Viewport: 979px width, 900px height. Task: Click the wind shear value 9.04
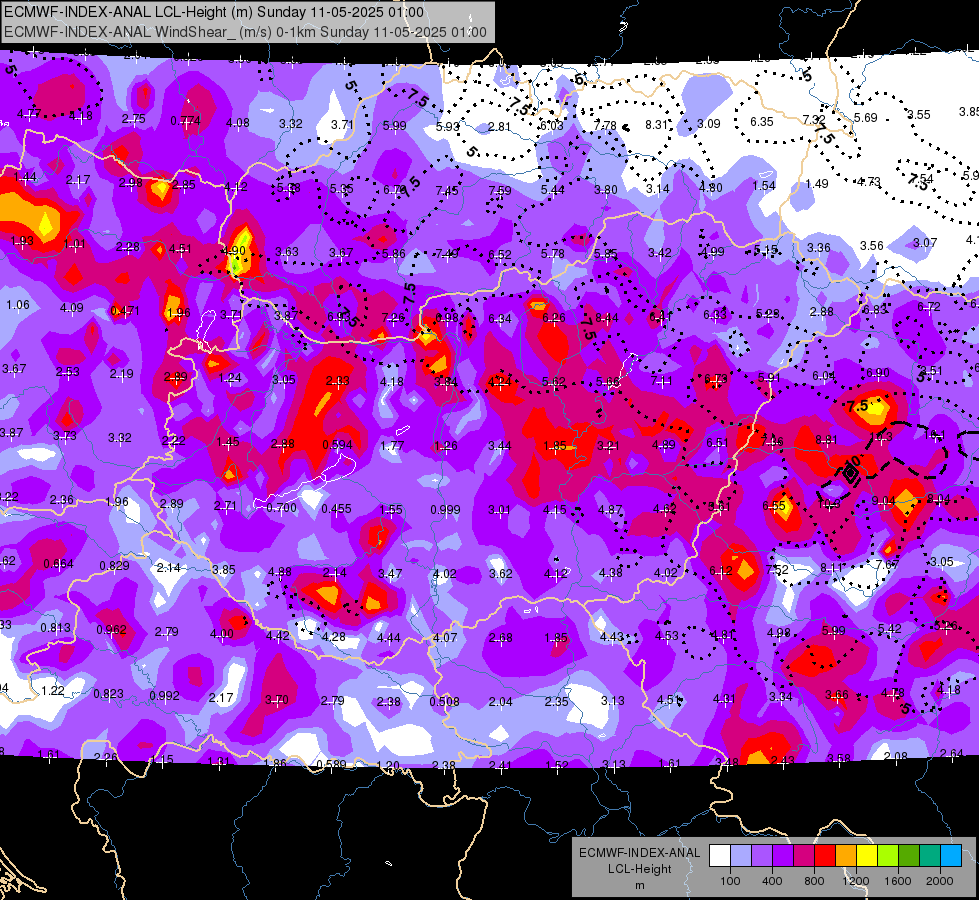883,501
